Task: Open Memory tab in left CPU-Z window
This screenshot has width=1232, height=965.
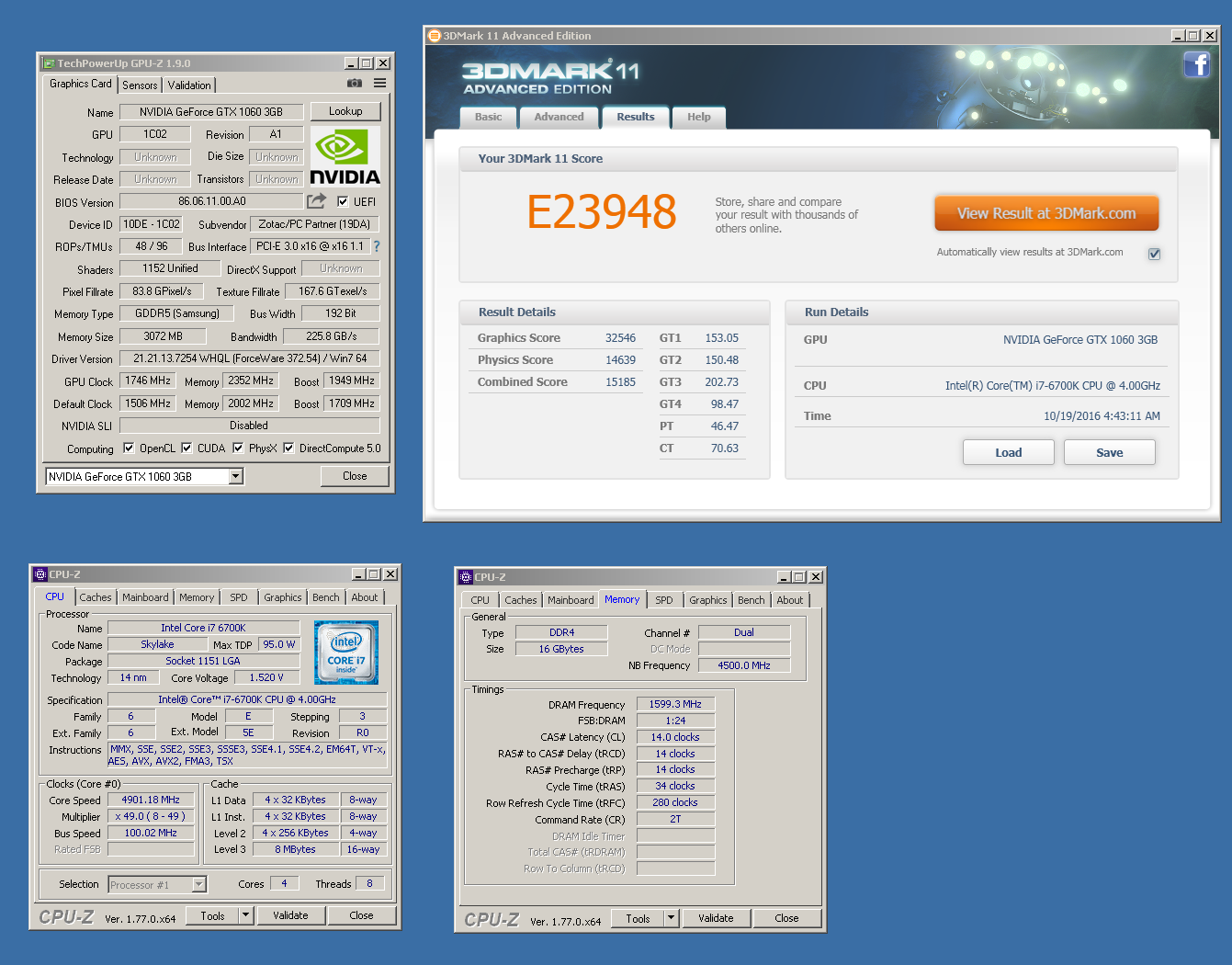Action: click(x=197, y=597)
